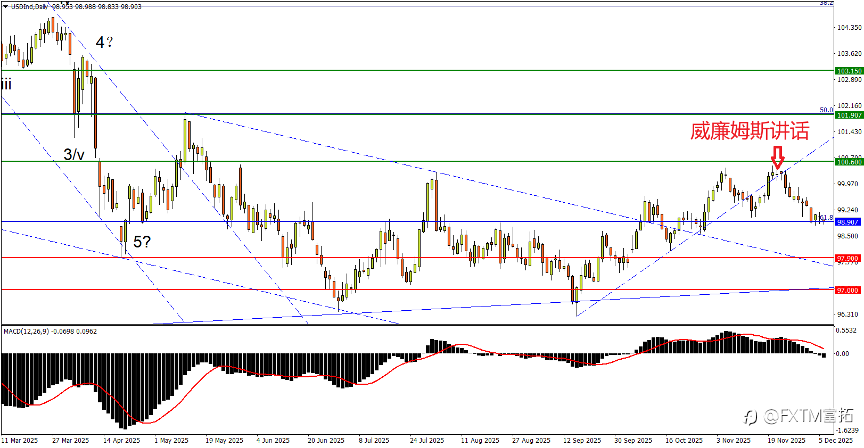Click the 12 Sep 2025 date on the time axis
Screen dimensions: 864x448
coord(582,440)
